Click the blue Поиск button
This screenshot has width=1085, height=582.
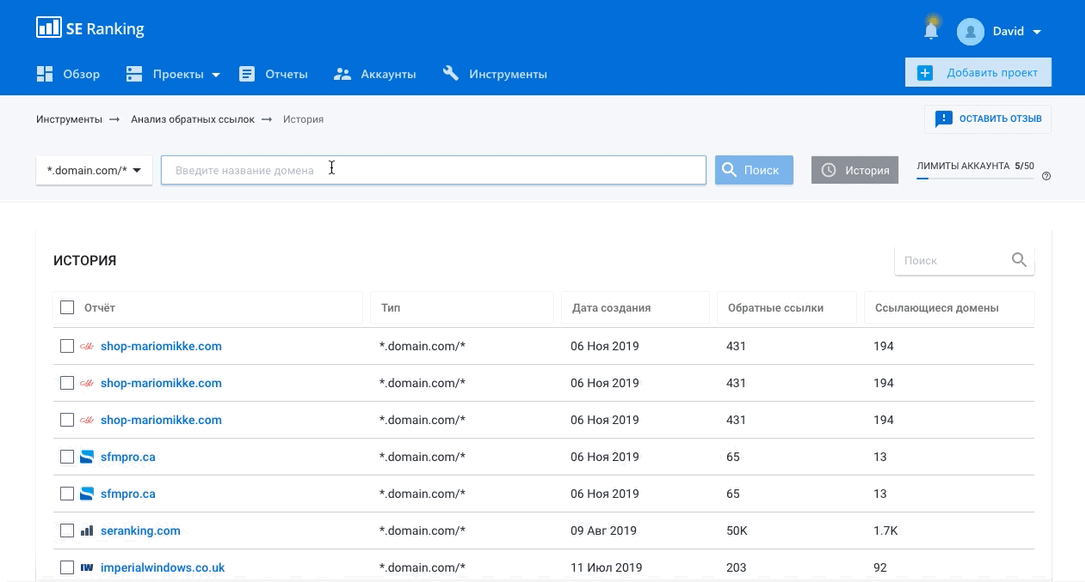[754, 170]
